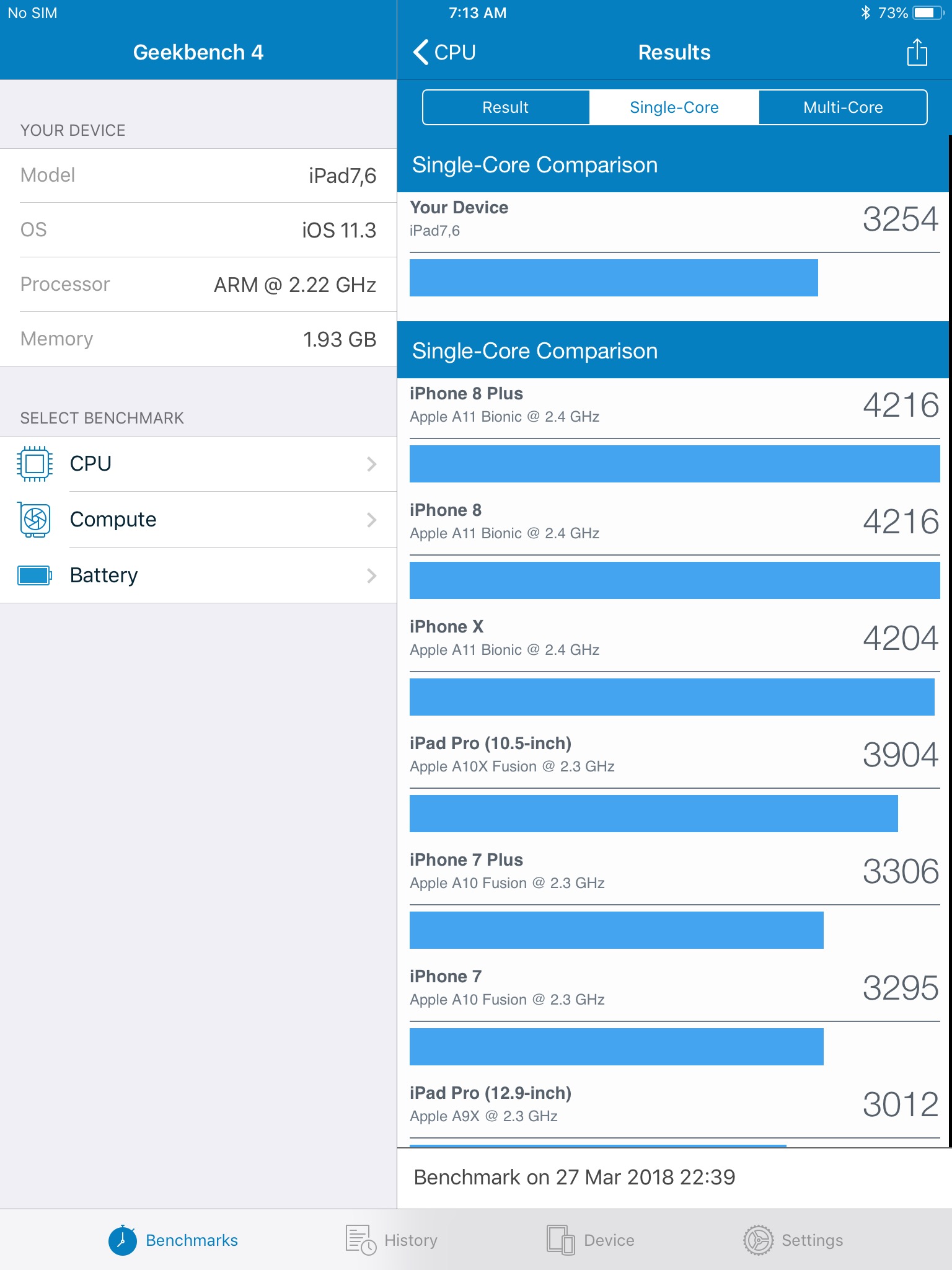Tap the Compute benchmark icon
The image size is (952, 1270).
coord(35,520)
